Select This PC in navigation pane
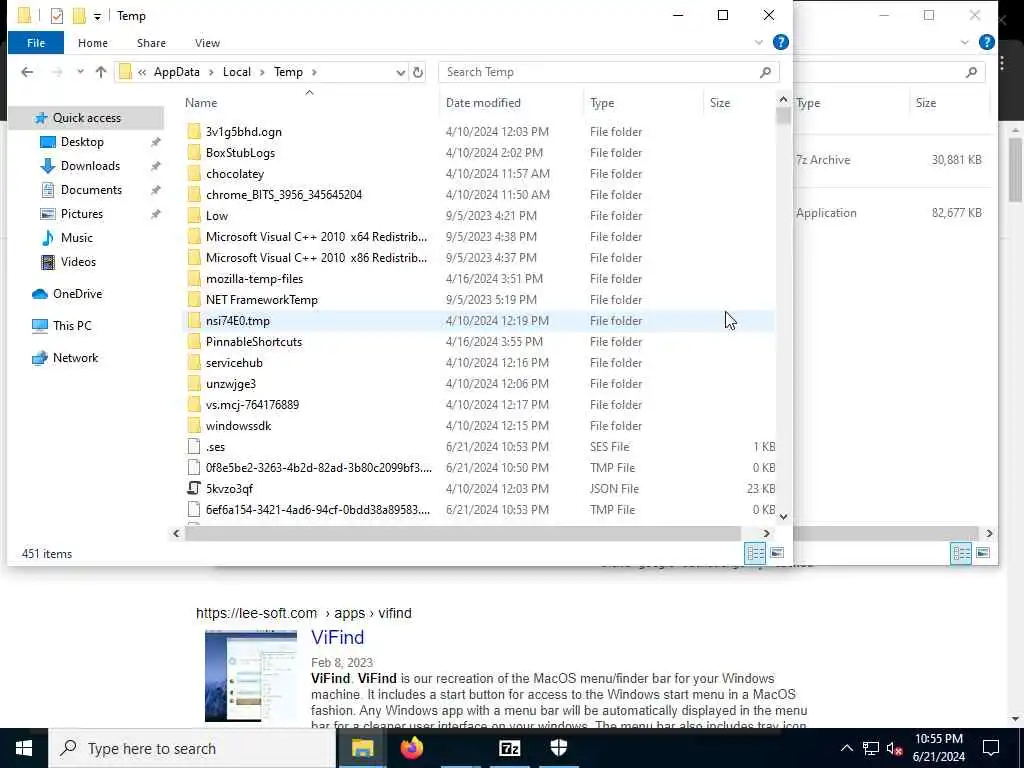Screen dimensions: 1024x768 click(x=72, y=326)
